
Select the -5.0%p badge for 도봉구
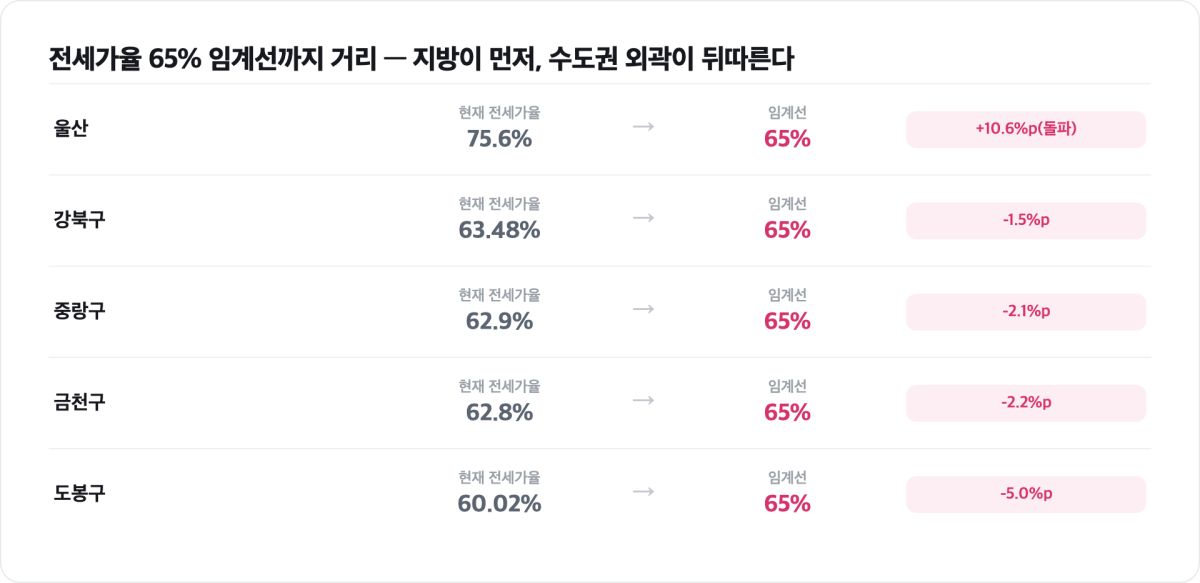[1026, 493]
